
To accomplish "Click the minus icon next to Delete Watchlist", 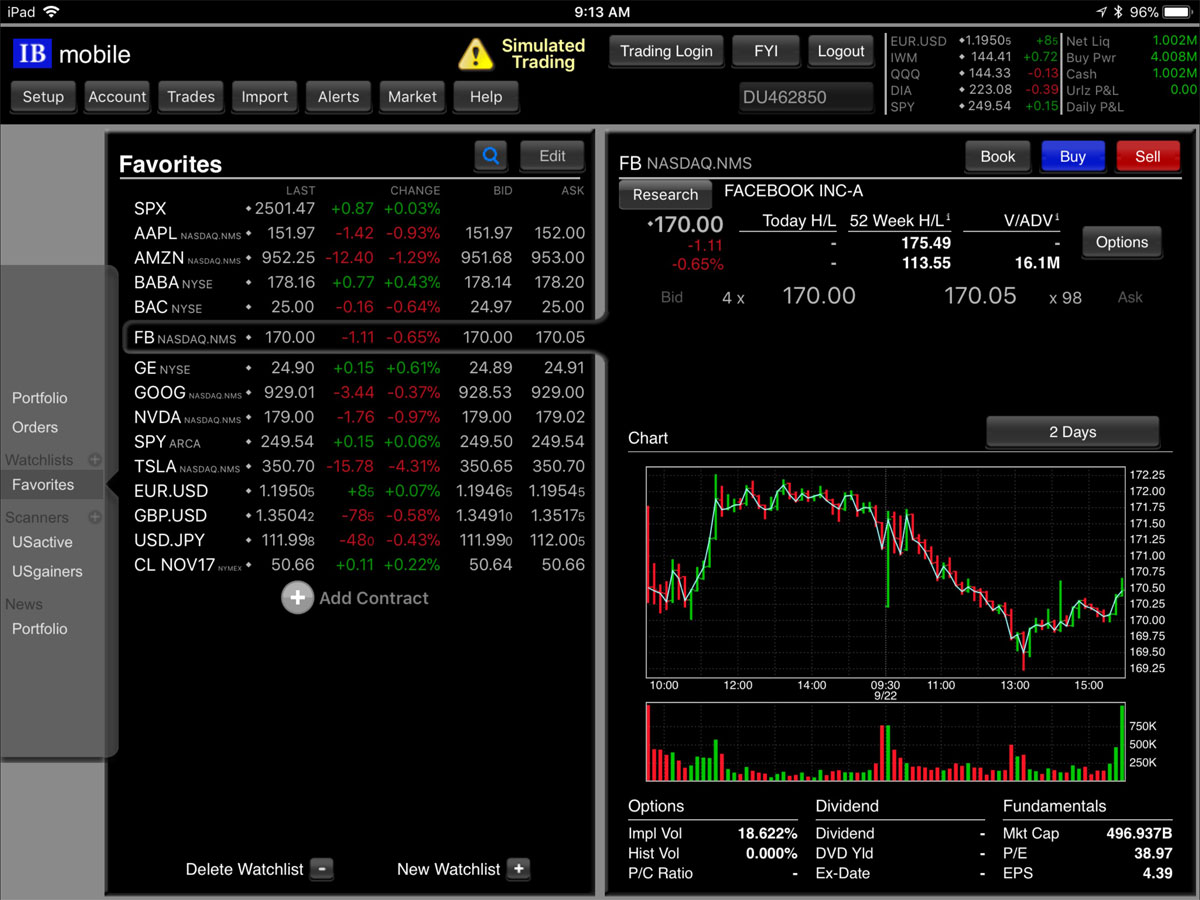I will pyautogui.click(x=321, y=869).
